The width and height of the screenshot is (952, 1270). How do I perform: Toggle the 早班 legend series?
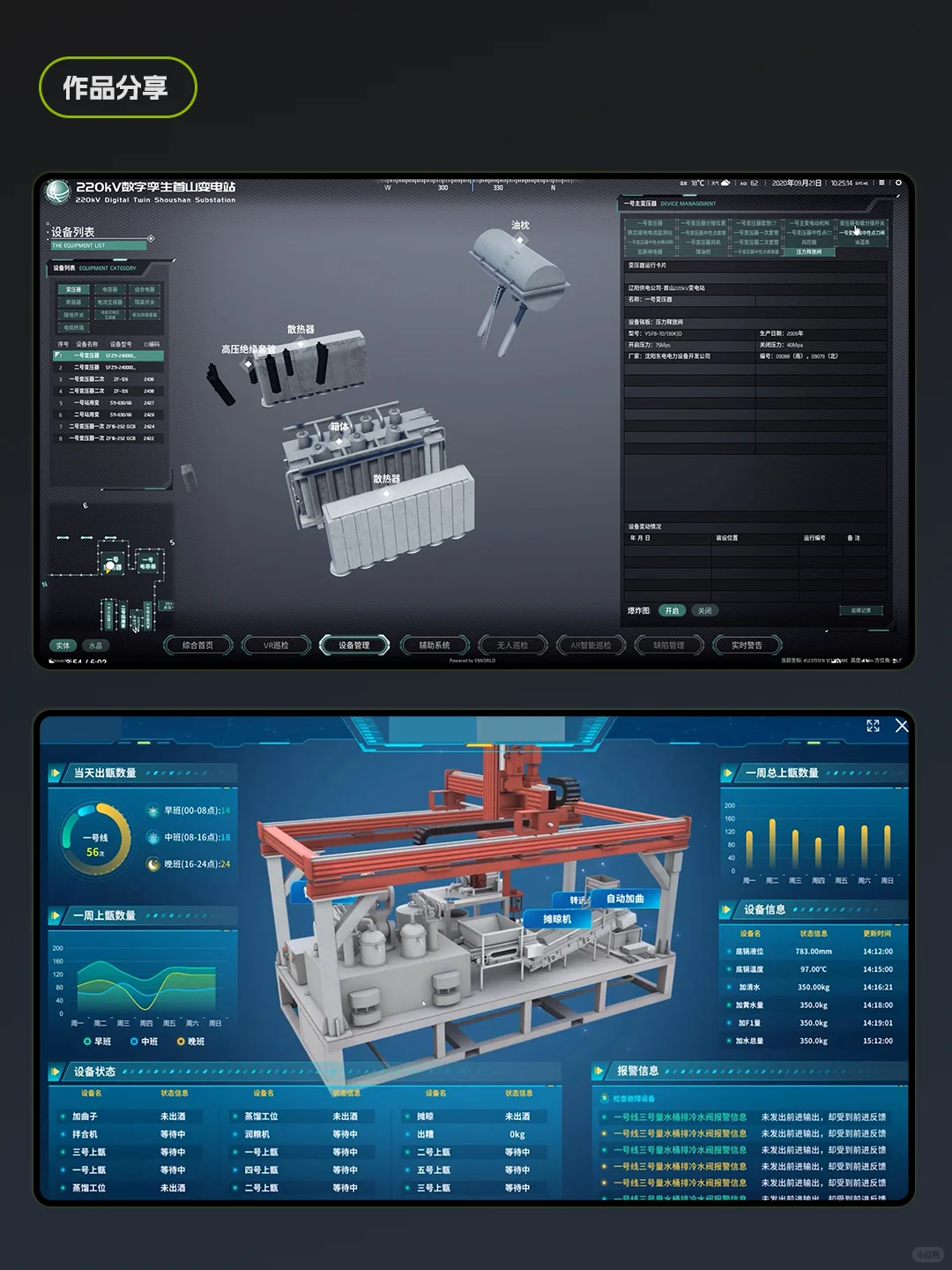97,1042
